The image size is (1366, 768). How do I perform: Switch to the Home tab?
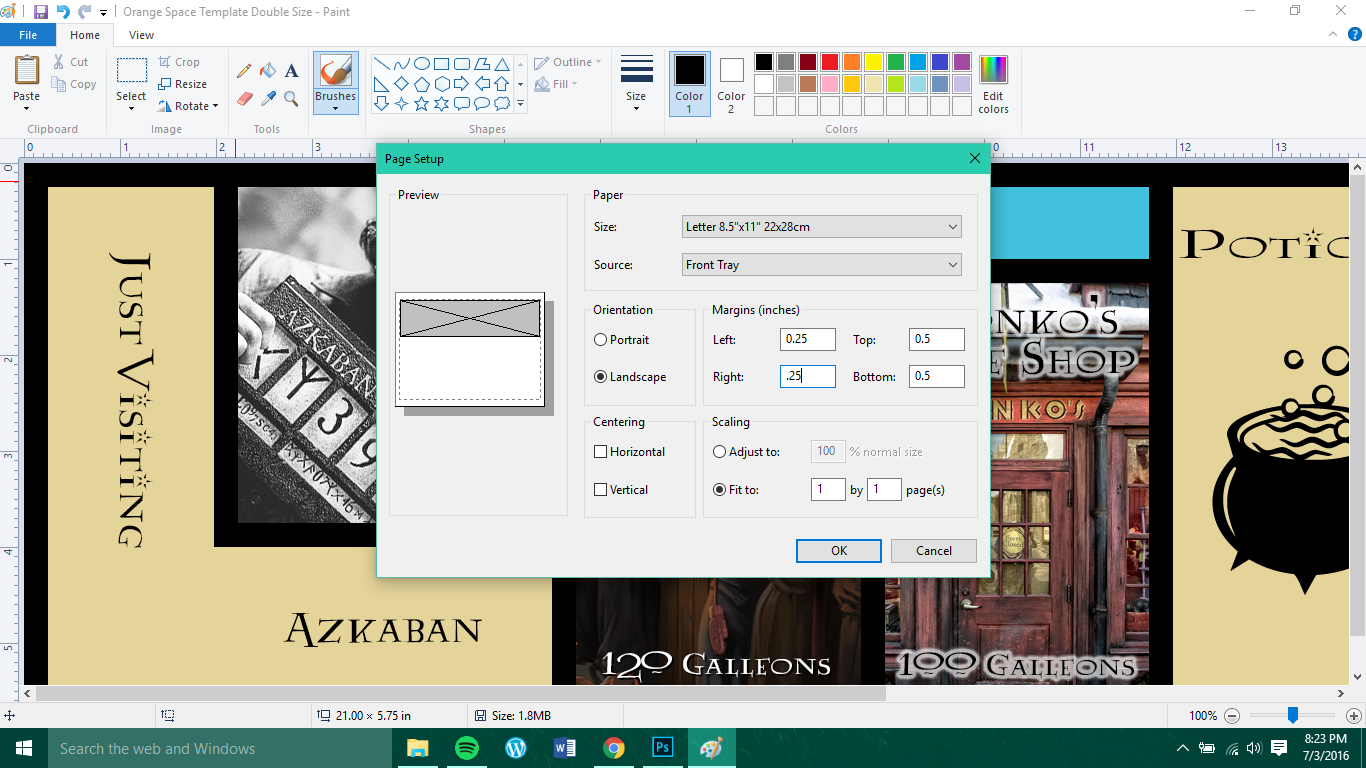(x=85, y=35)
